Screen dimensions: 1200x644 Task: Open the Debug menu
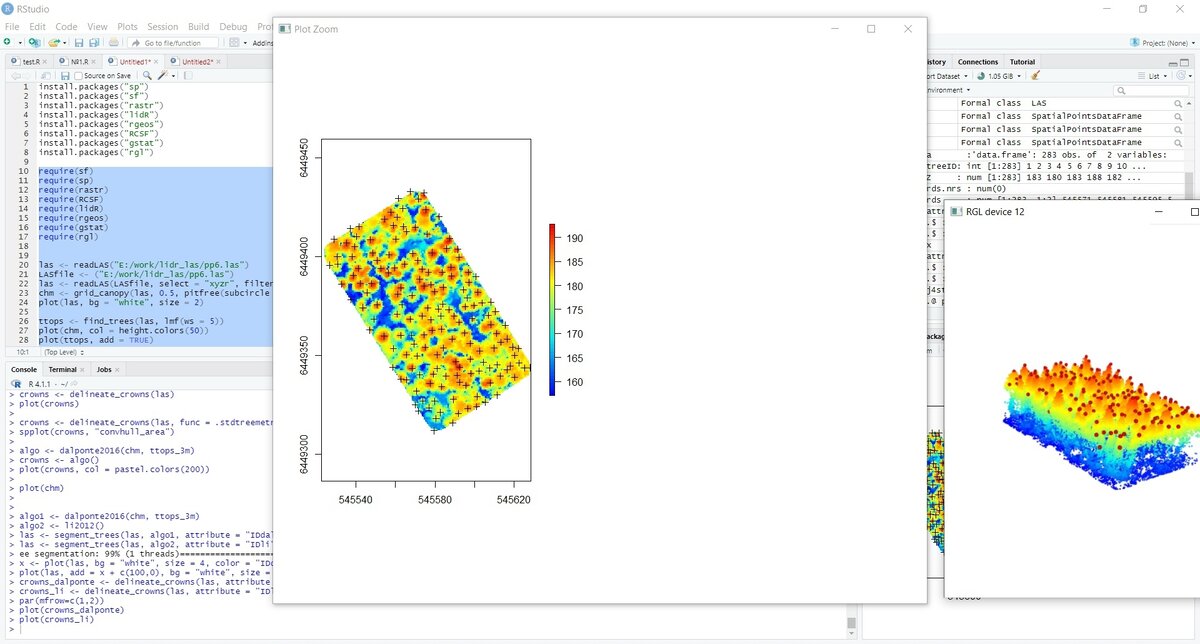point(233,27)
